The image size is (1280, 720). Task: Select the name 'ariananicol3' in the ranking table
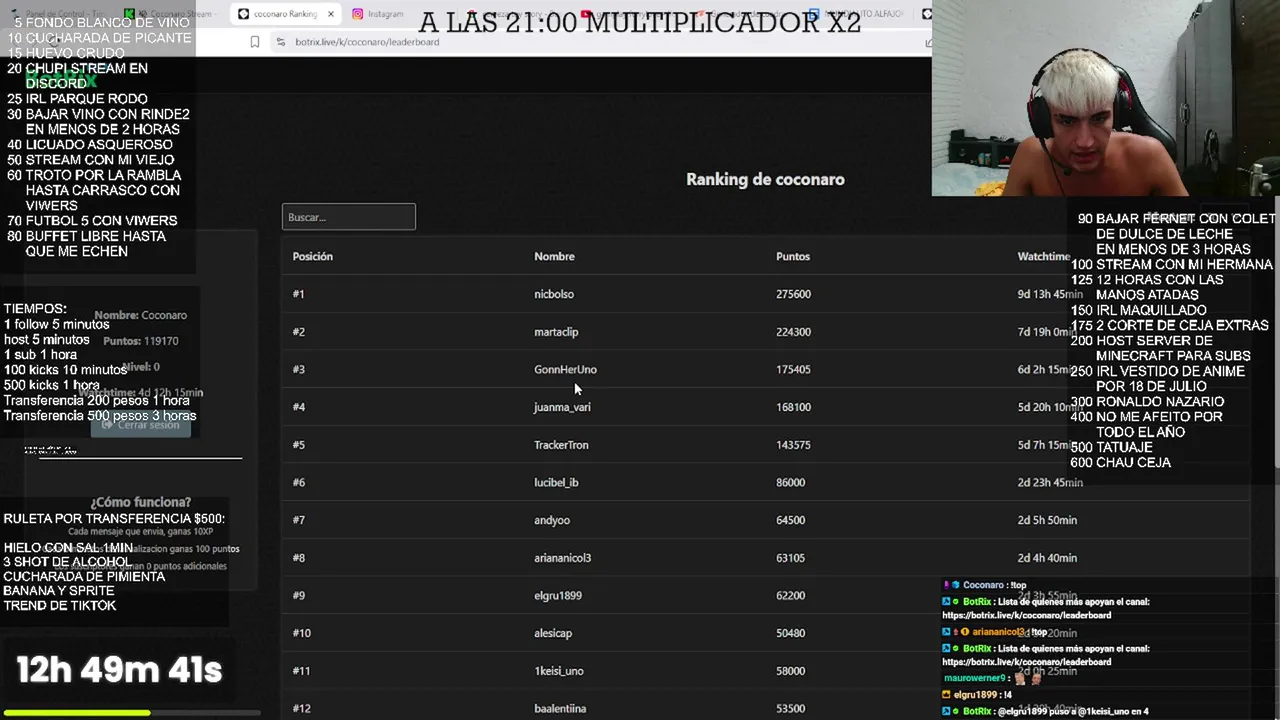[x=562, y=558]
